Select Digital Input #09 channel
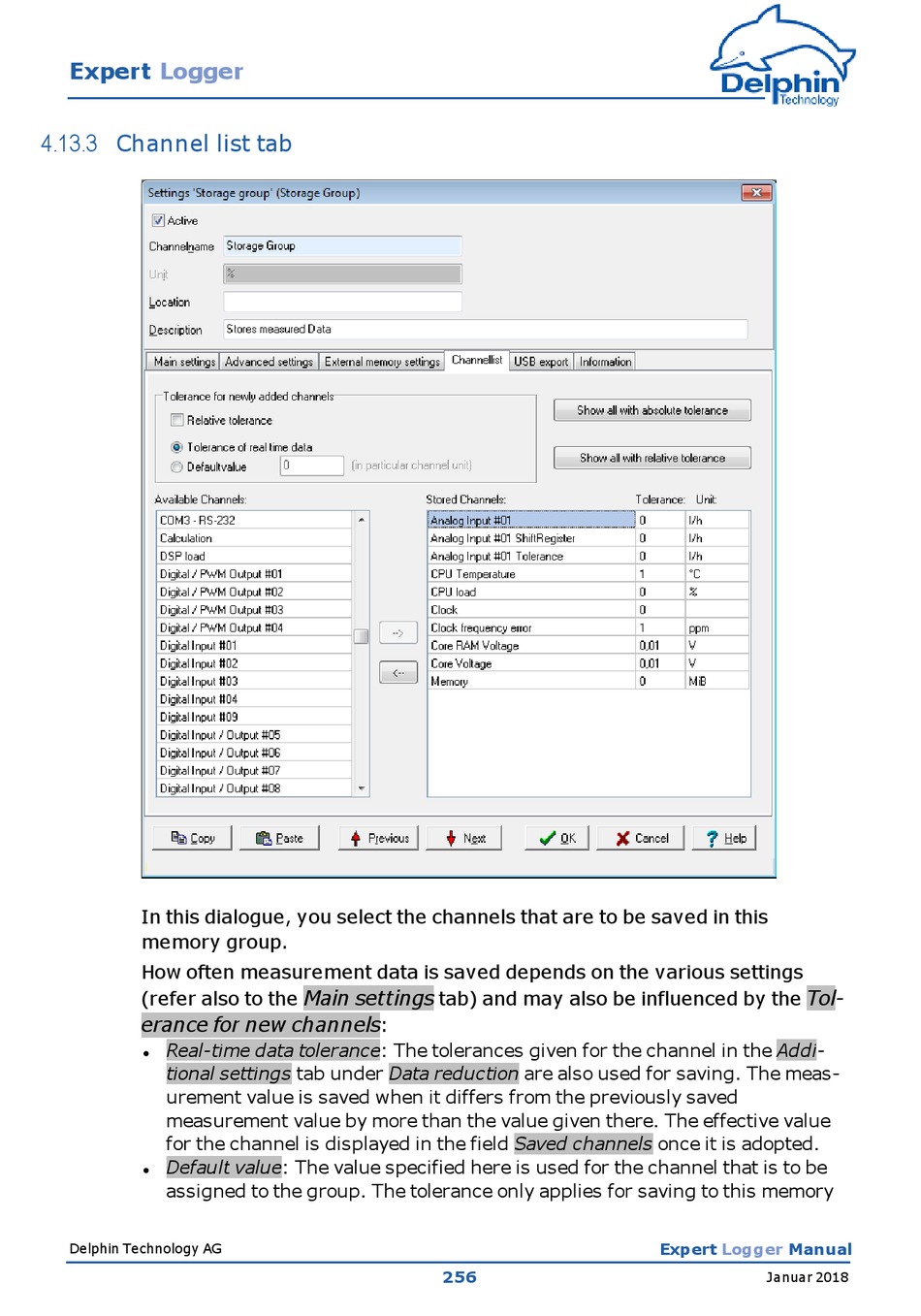The width and height of the screenshot is (921, 1316). pos(255,717)
